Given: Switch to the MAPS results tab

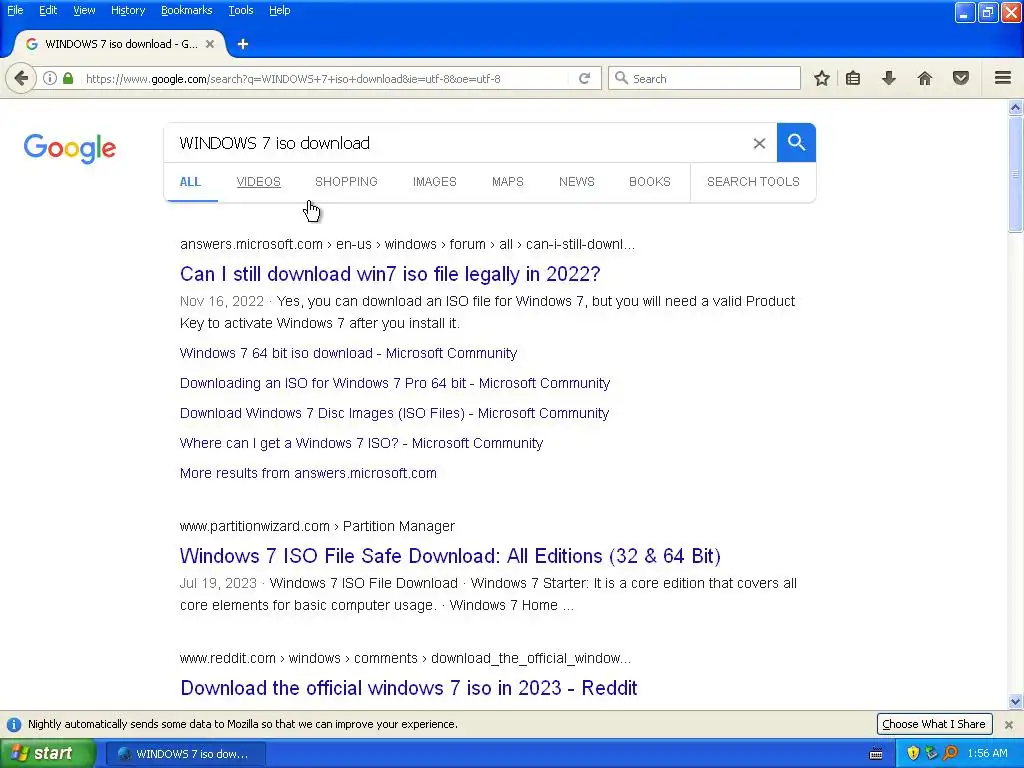Looking at the screenshot, I should click(x=507, y=182).
